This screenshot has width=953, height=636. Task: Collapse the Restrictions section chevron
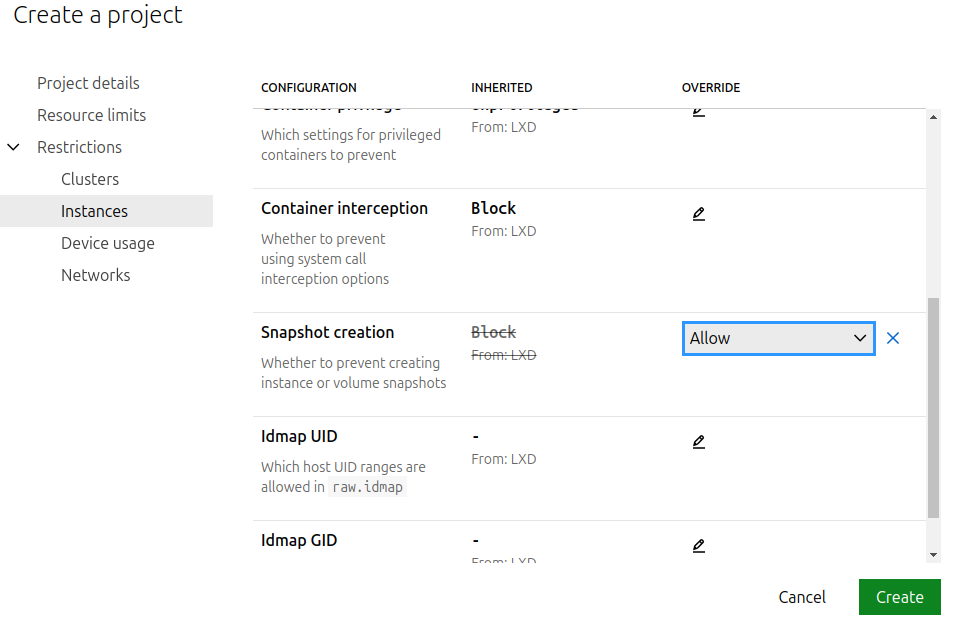click(x=14, y=147)
